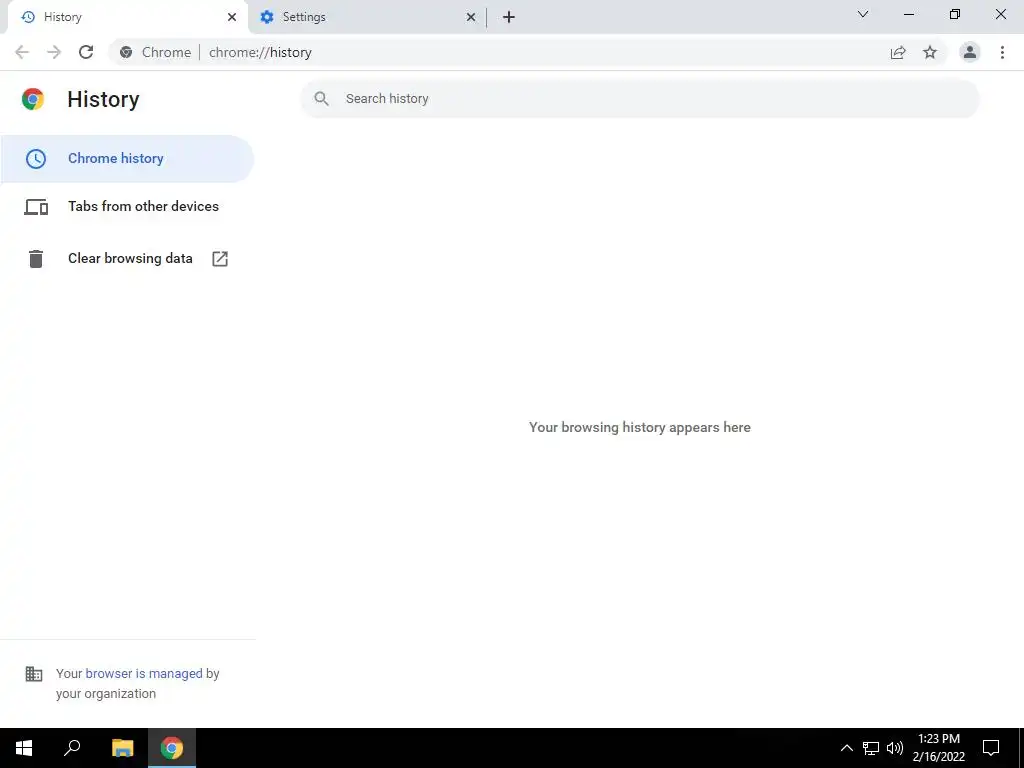Open the tab search dropdown chevron
Screen dimensions: 1024x768
pyautogui.click(x=863, y=14)
